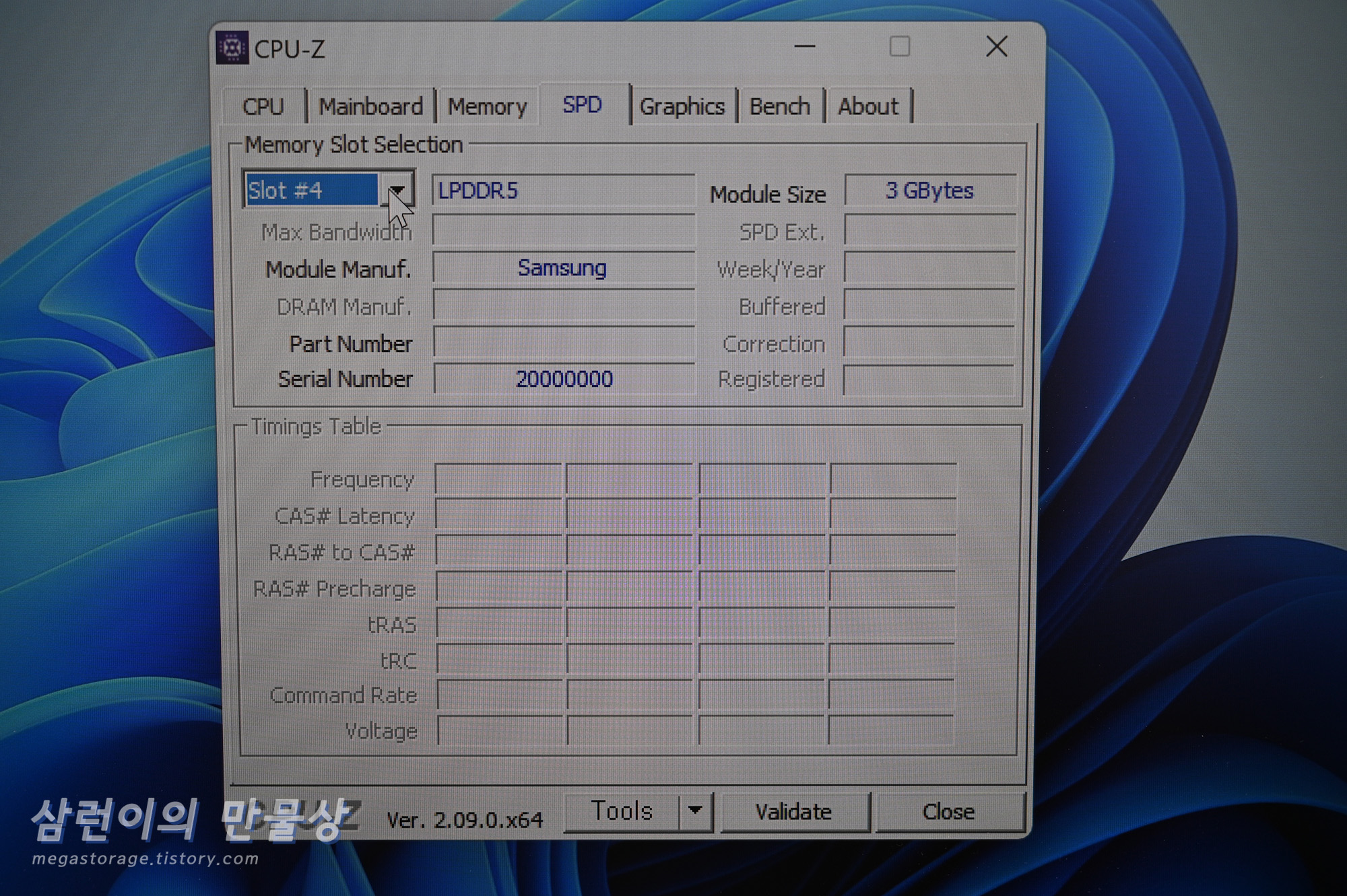This screenshot has width=1347, height=896.
Task: Go to the Memory tab
Action: 487,106
